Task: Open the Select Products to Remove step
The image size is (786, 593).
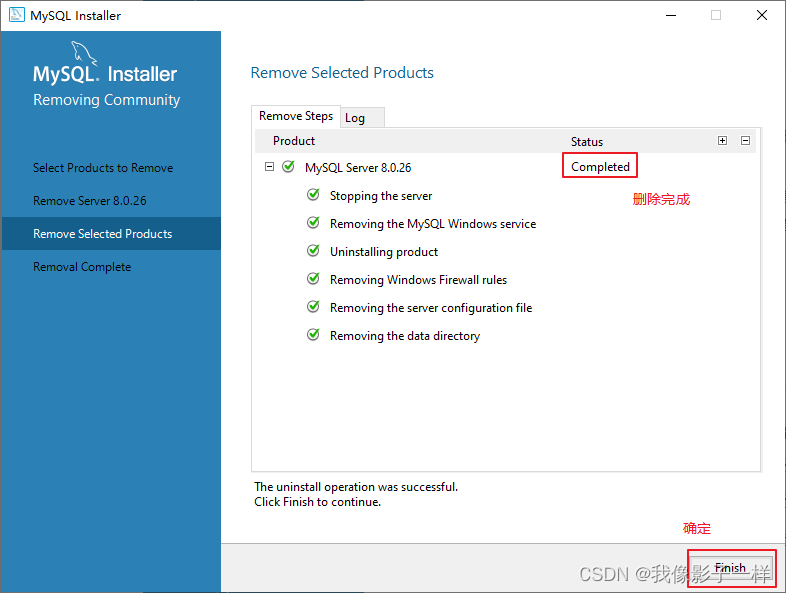Action: pyautogui.click(x=103, y=168)
